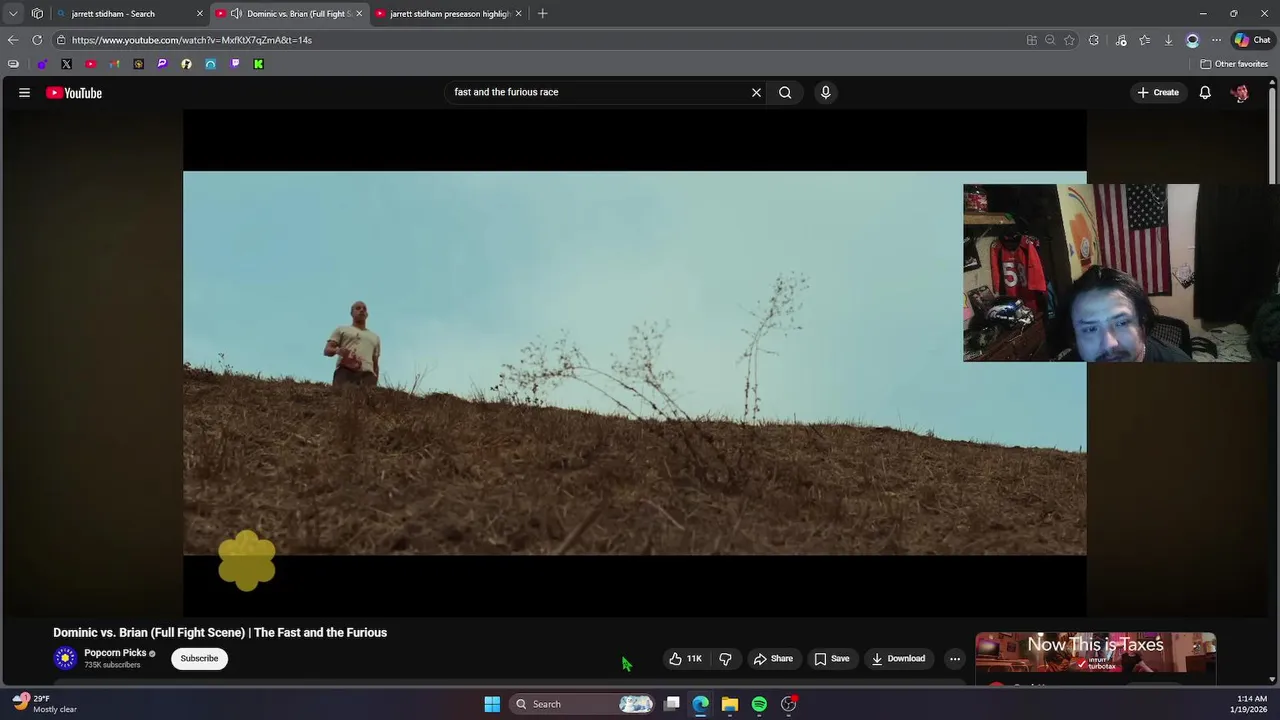Open Edge workspaces icon

click(x=37, y=13)
